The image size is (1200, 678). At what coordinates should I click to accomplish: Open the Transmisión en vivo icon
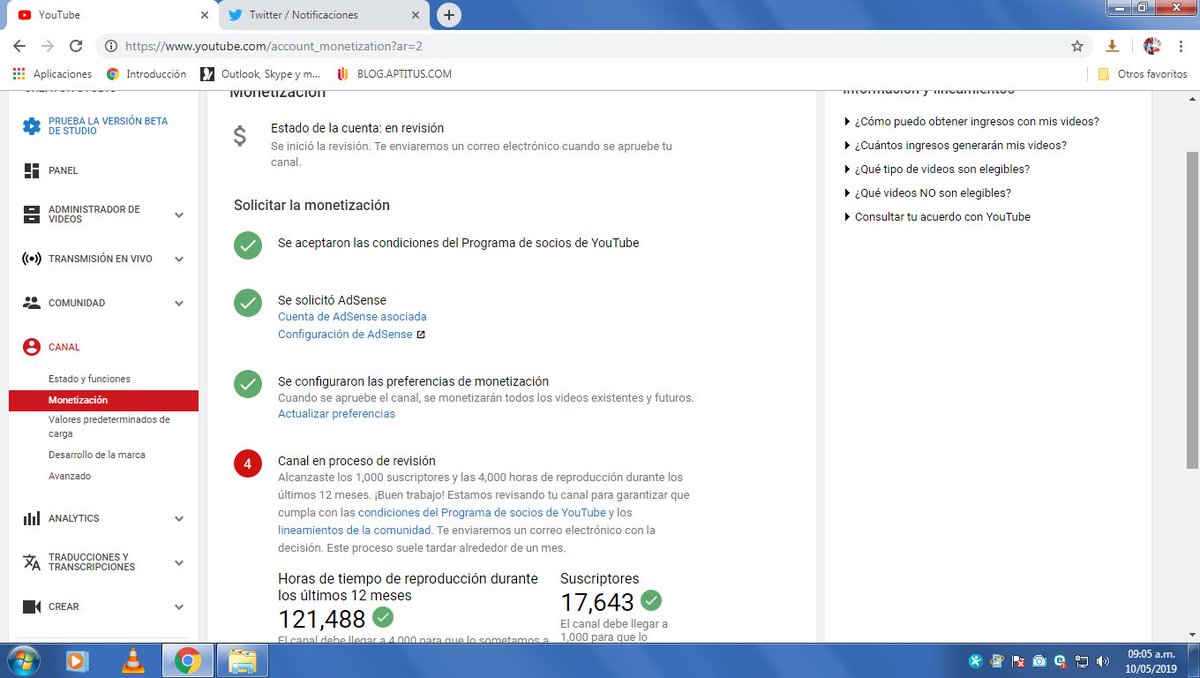coord(31,259)
